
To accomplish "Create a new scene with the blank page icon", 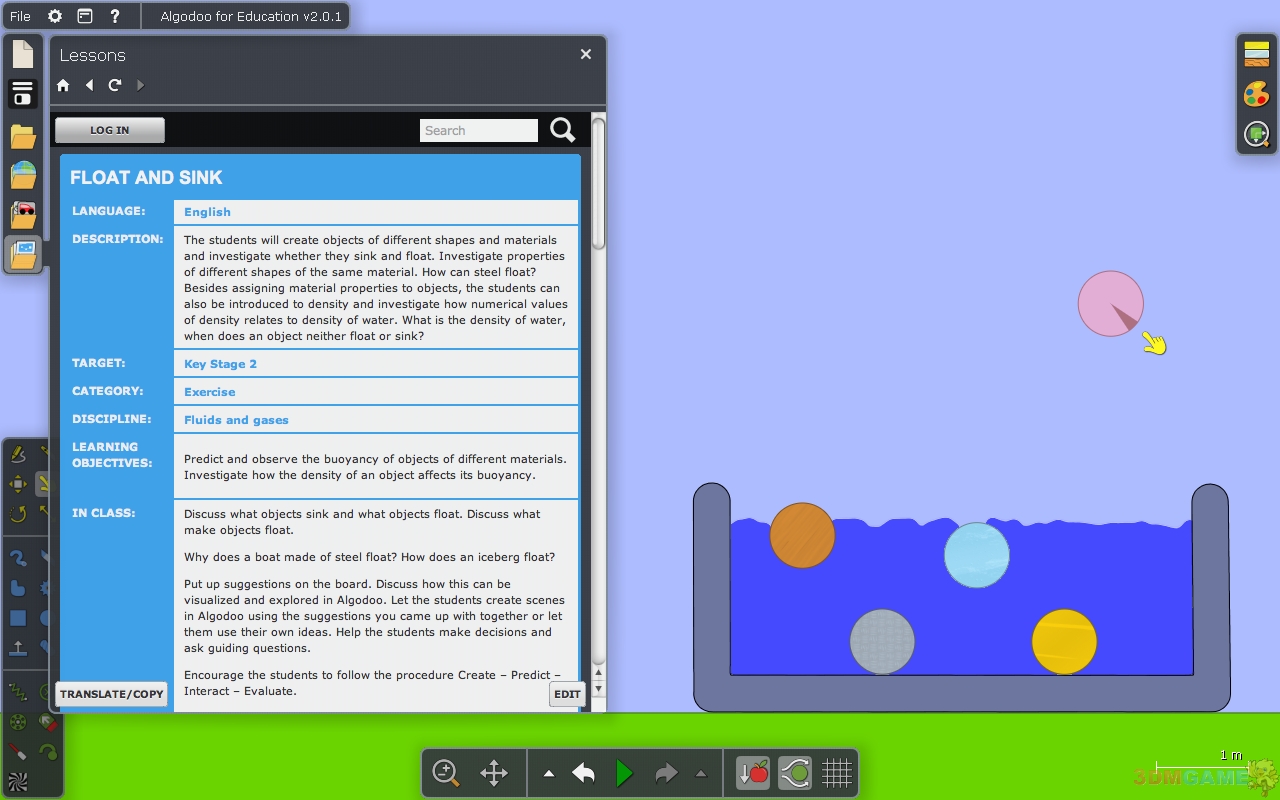I will (23, 54).
